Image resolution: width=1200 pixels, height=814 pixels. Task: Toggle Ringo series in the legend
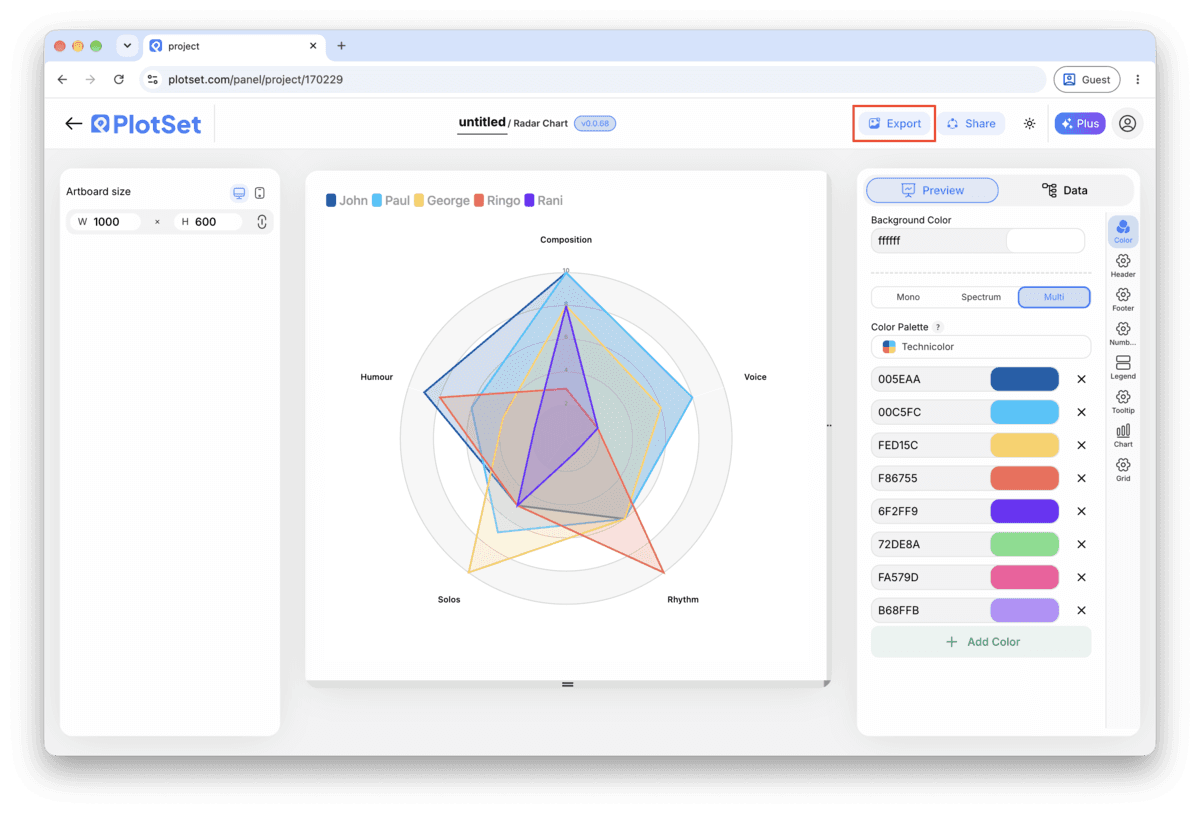(497, 200)
